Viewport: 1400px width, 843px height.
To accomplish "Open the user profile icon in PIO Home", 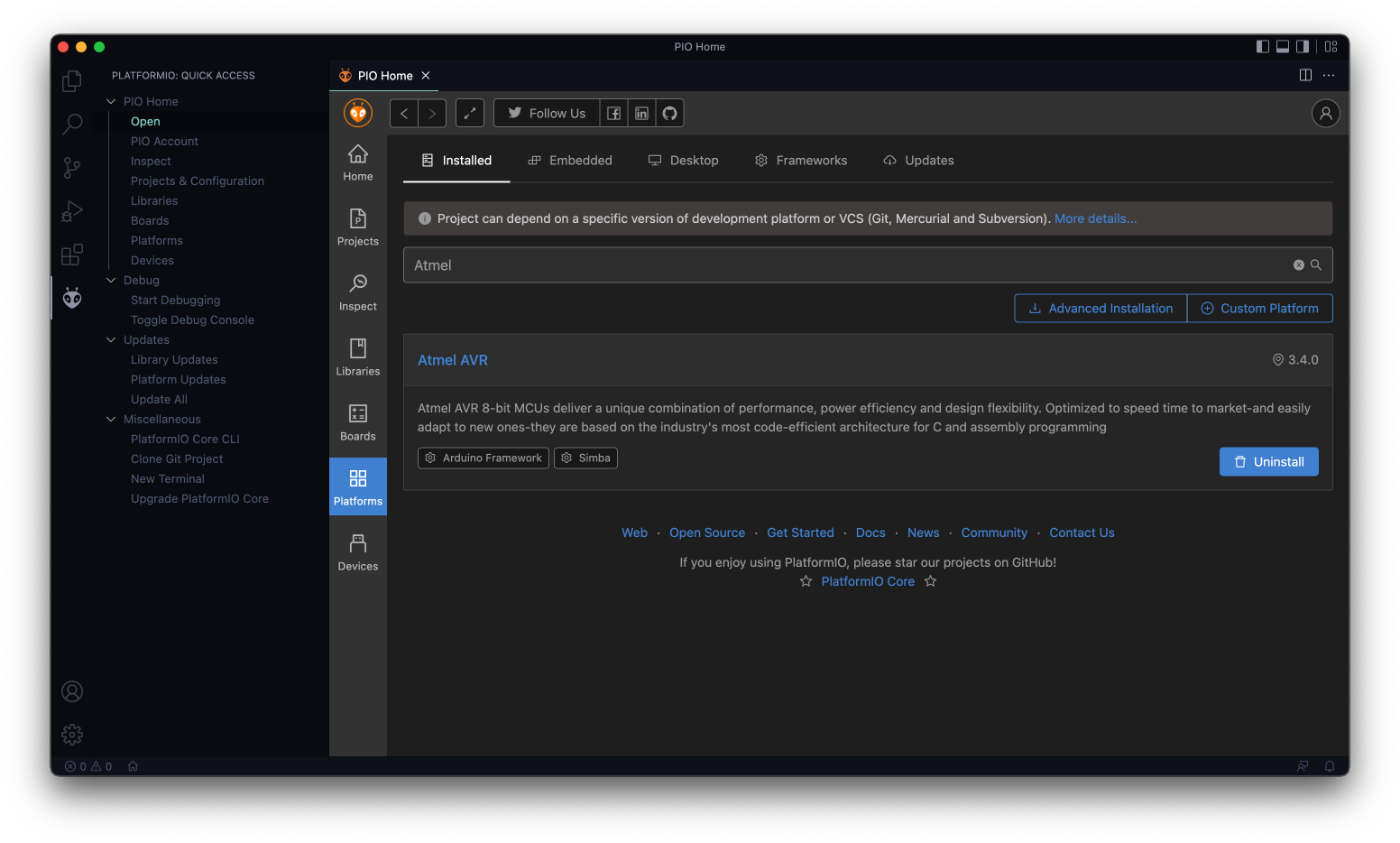I will pos(1325,113).
